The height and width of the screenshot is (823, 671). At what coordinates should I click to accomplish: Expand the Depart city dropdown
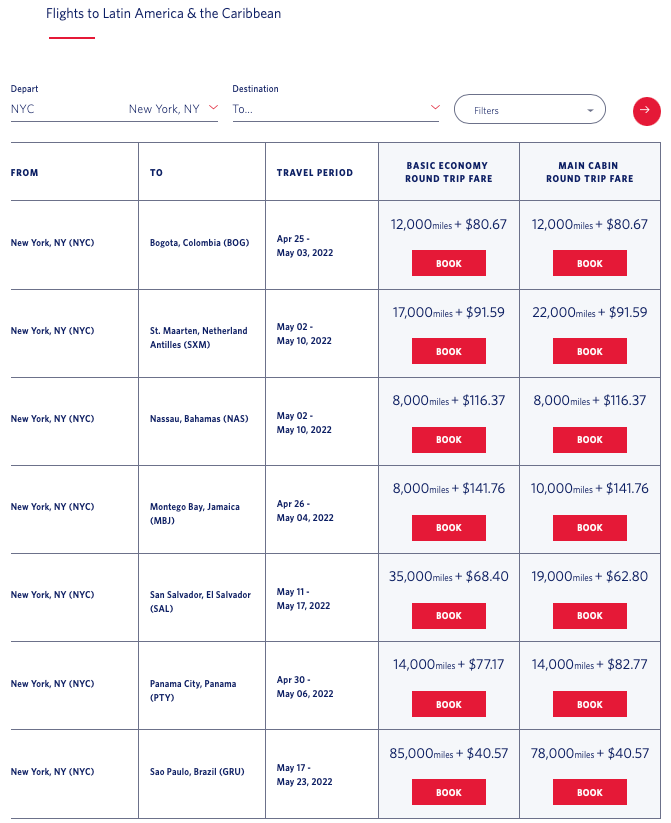point(213,108)
